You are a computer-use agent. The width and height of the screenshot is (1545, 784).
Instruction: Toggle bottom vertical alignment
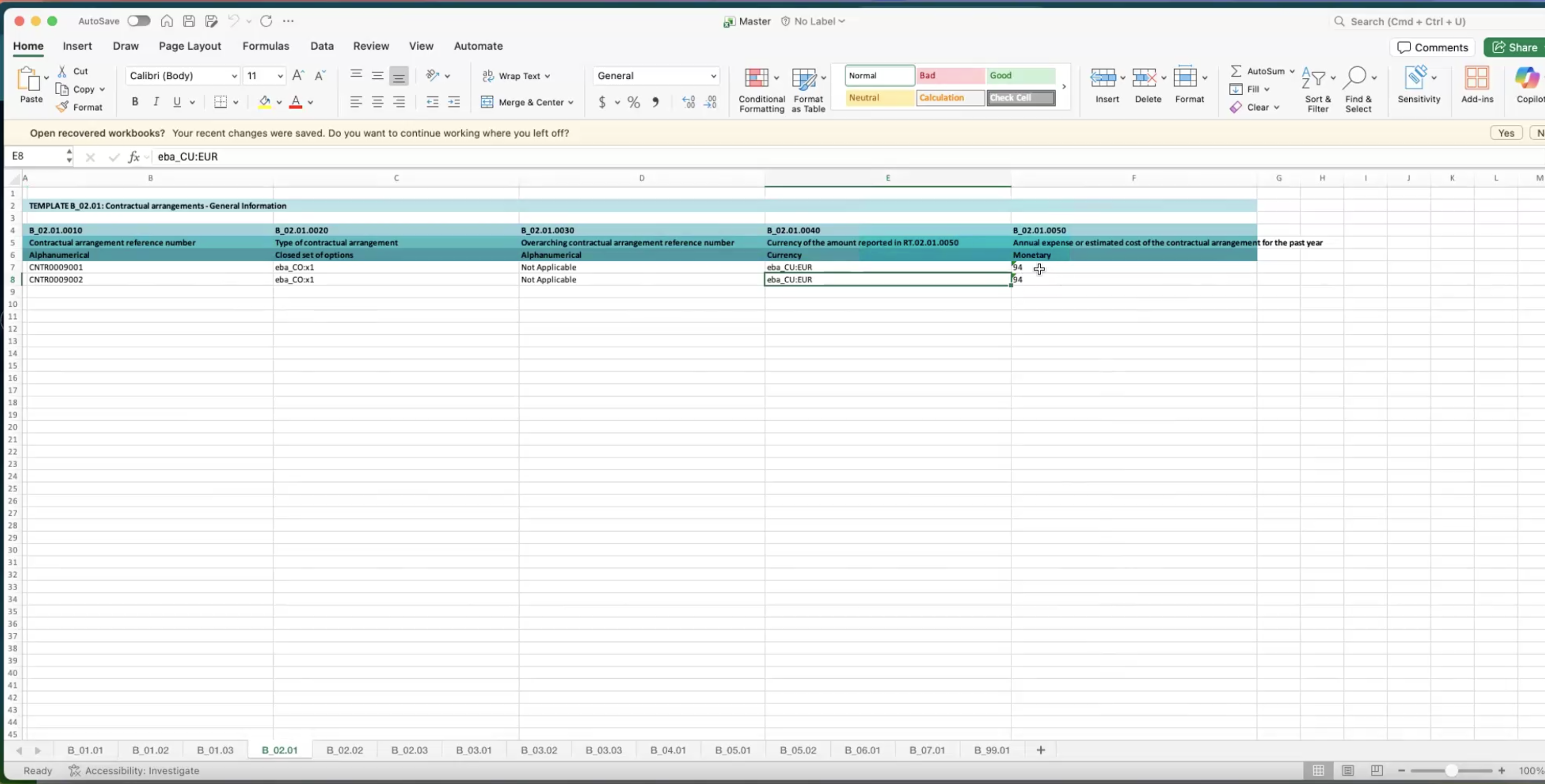399,76
